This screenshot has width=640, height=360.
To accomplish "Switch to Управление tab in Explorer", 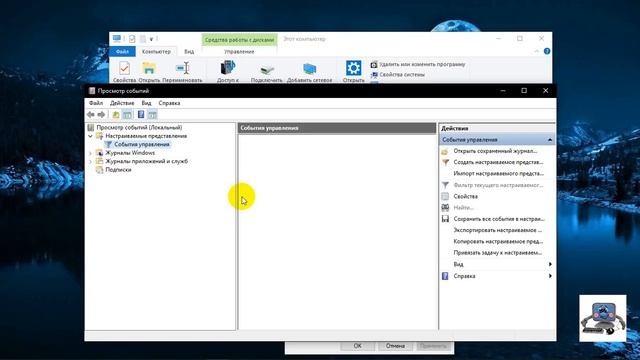I will [239, 52].
